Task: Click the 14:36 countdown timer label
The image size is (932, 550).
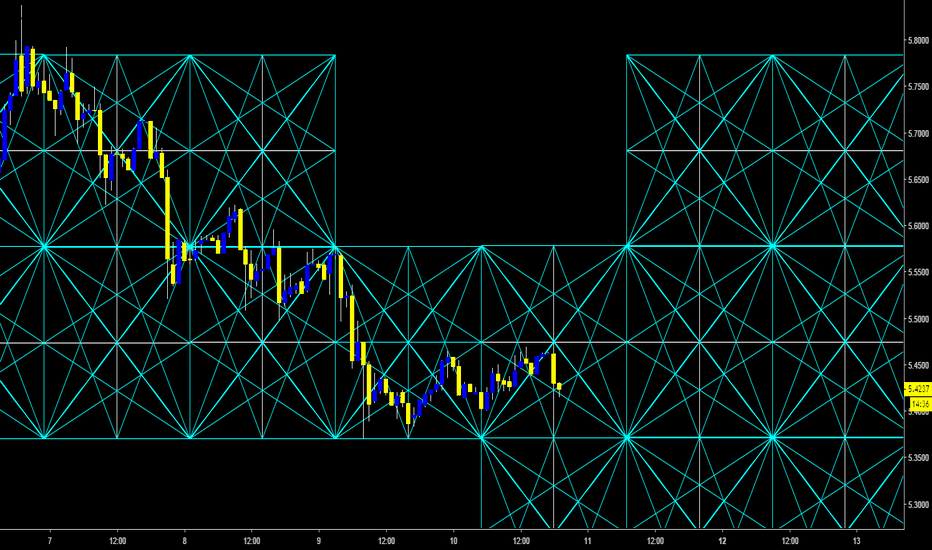Action: (x=920, y=404)
